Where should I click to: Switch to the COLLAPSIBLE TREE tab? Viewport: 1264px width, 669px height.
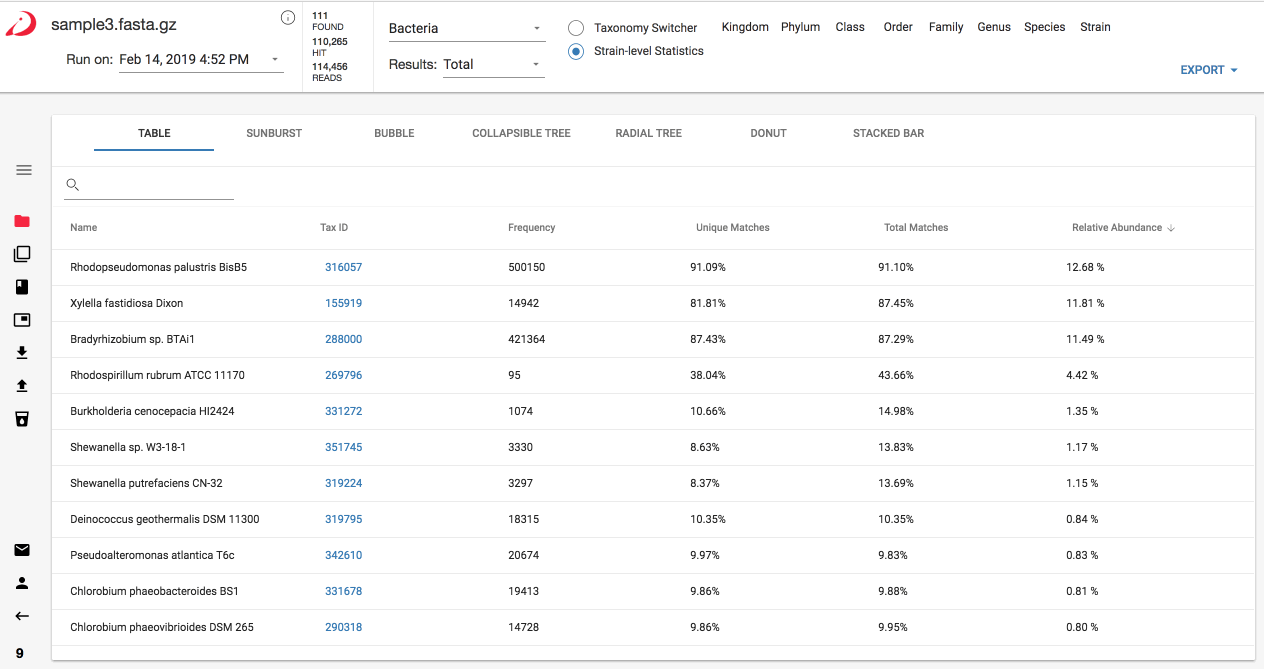coord(521,133)
